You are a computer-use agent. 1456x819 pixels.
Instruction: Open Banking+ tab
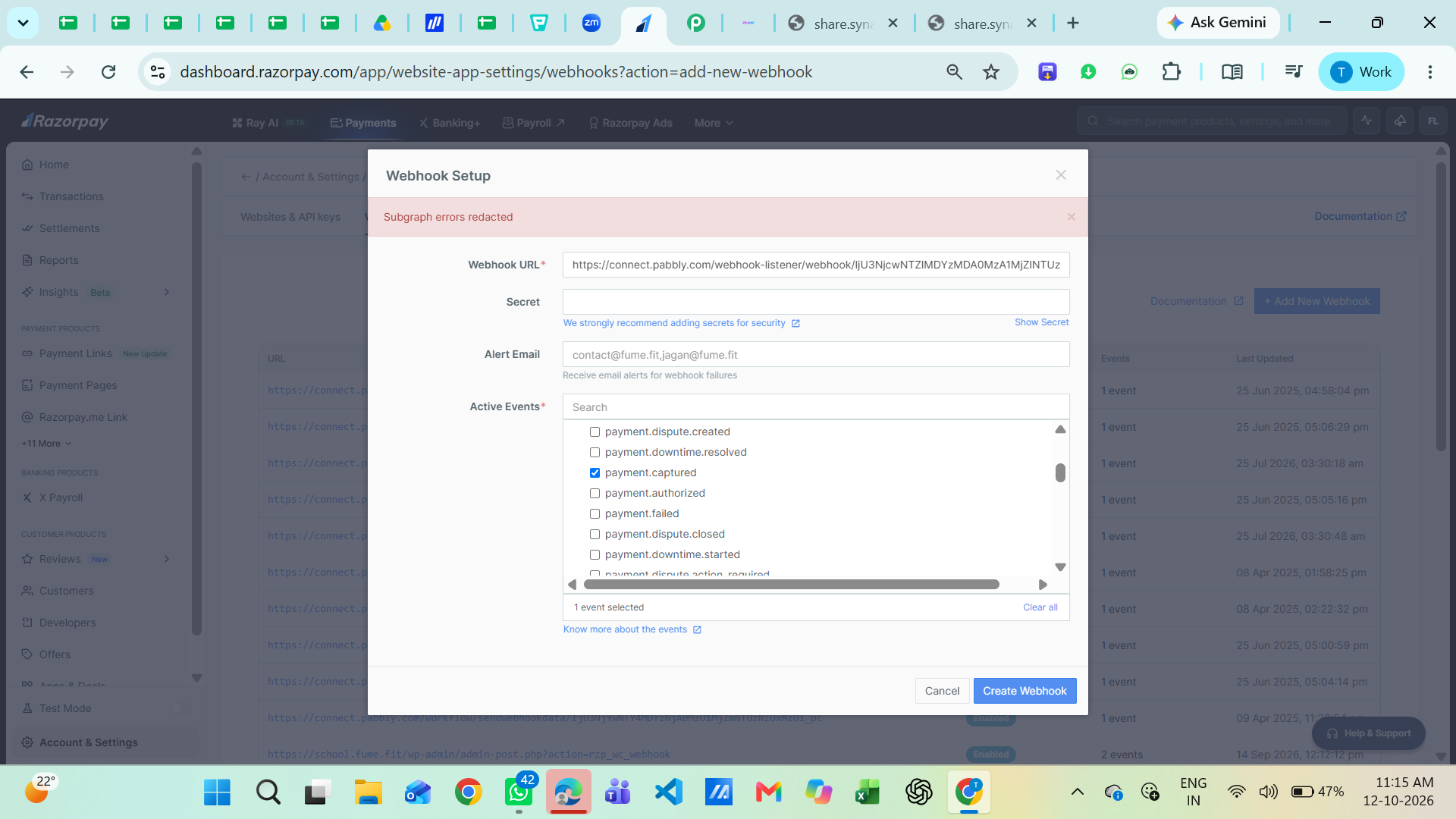pos(450,123)
